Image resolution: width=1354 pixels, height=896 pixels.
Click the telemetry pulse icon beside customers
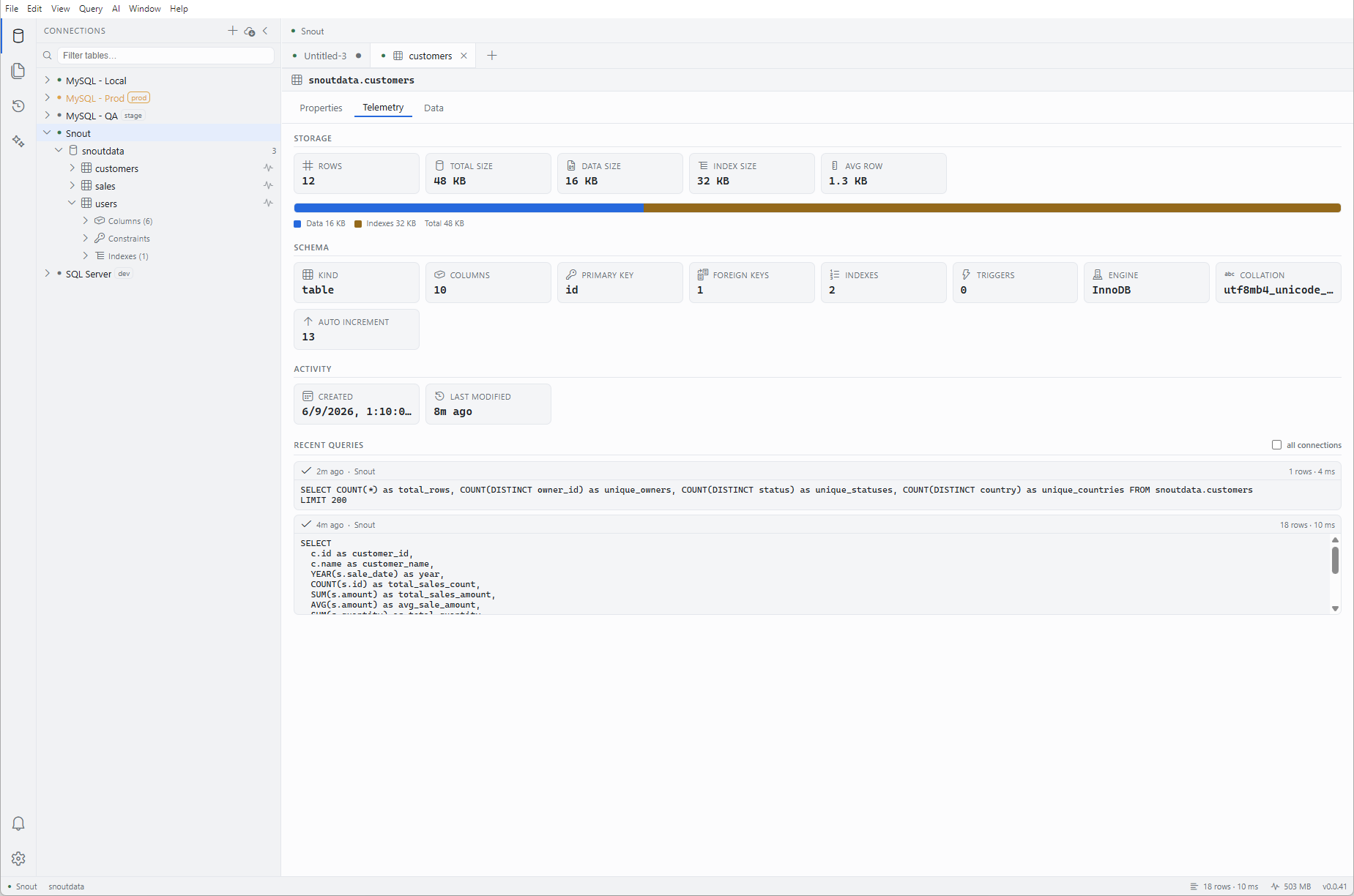269,168
